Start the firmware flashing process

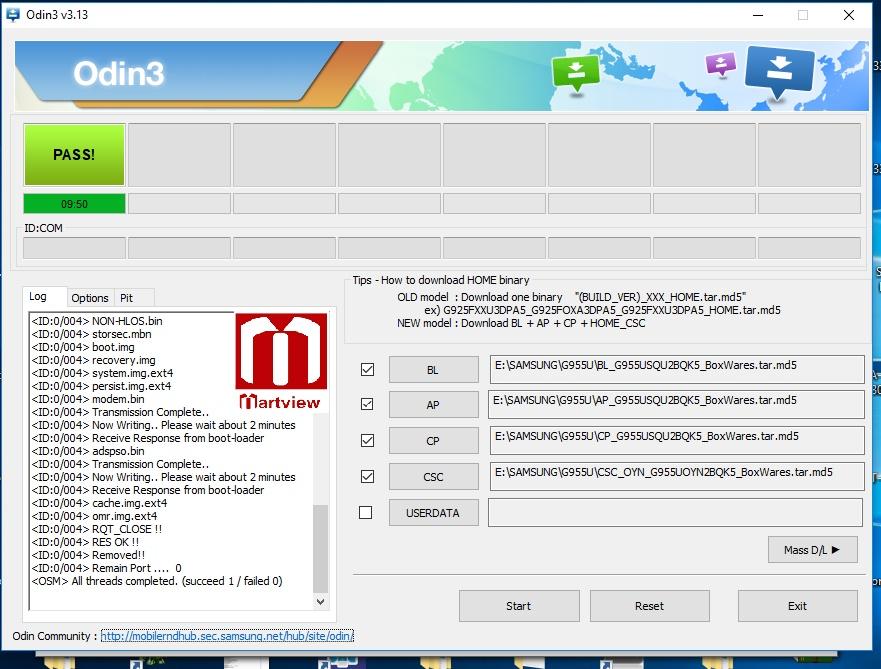pos(519,606)
